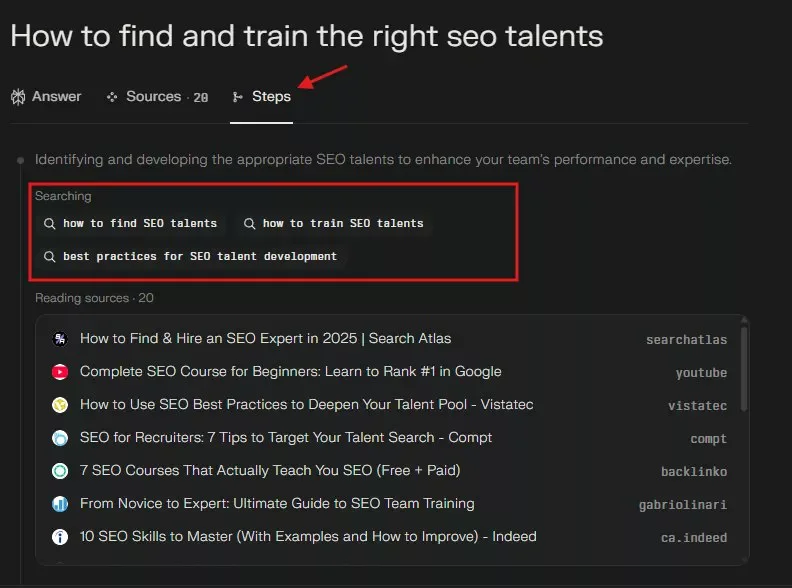Click the Vistatec favicon icon
The height and width of the screenshot is (588, 792).
tap(60, 405)
